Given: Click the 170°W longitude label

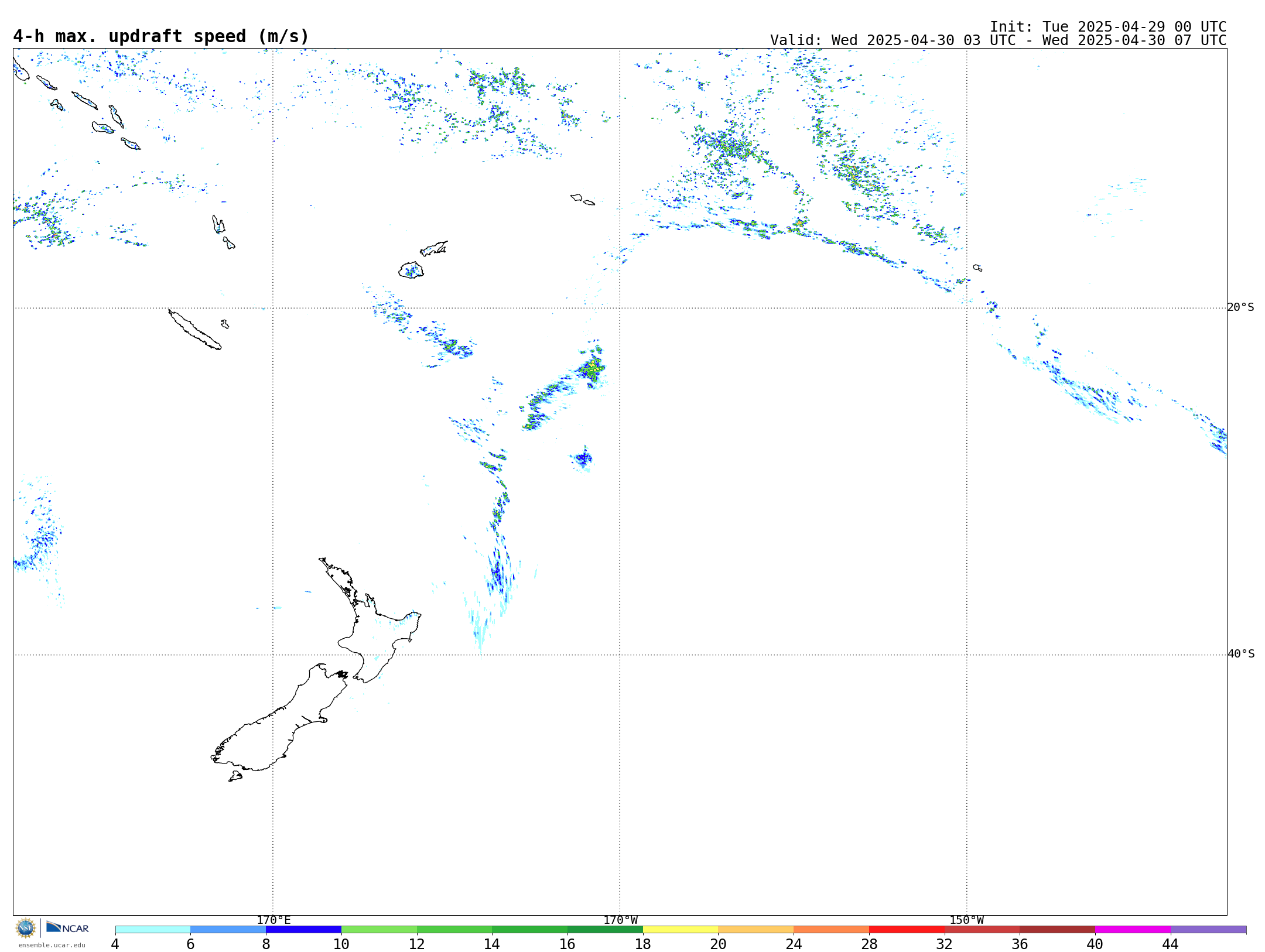Looking at the screenshot, I should [620, 920].
